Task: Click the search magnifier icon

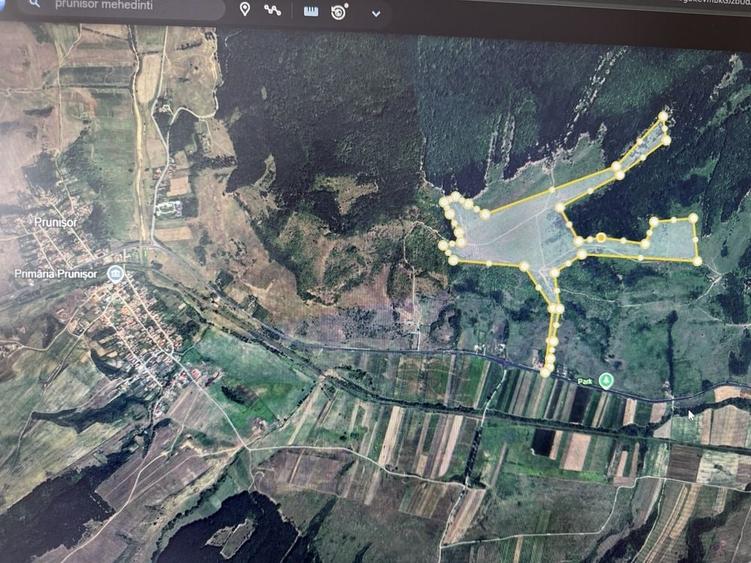Action: (x=34, y=3)
